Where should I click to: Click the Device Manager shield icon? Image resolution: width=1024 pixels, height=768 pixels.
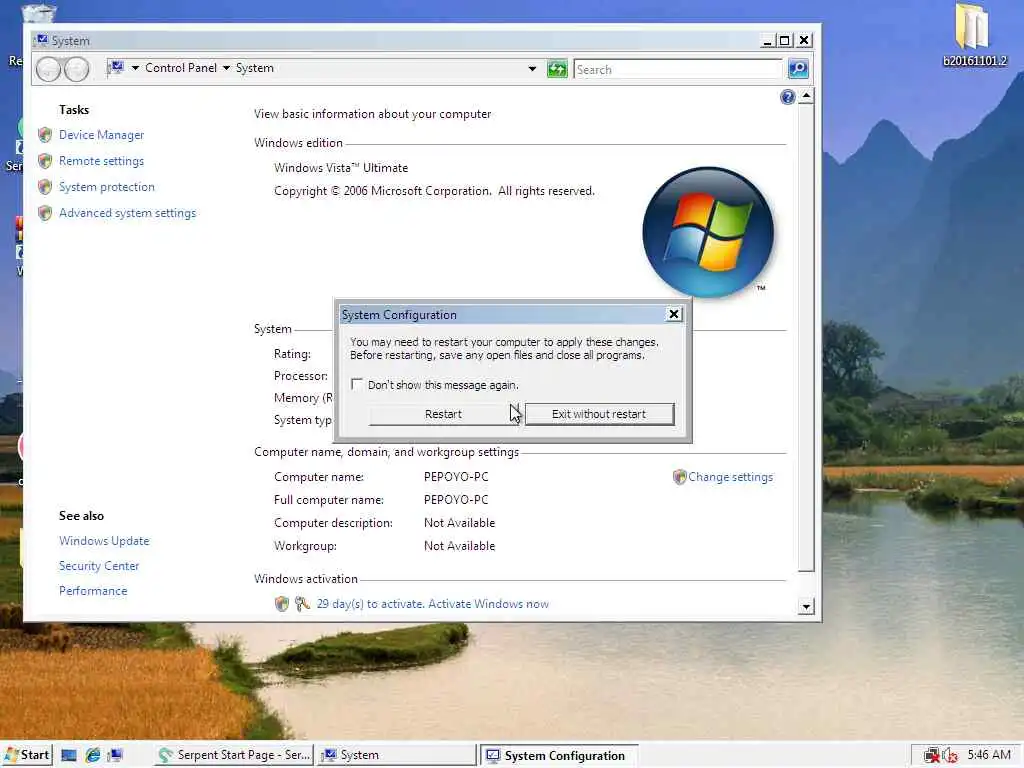coord(45,135)
